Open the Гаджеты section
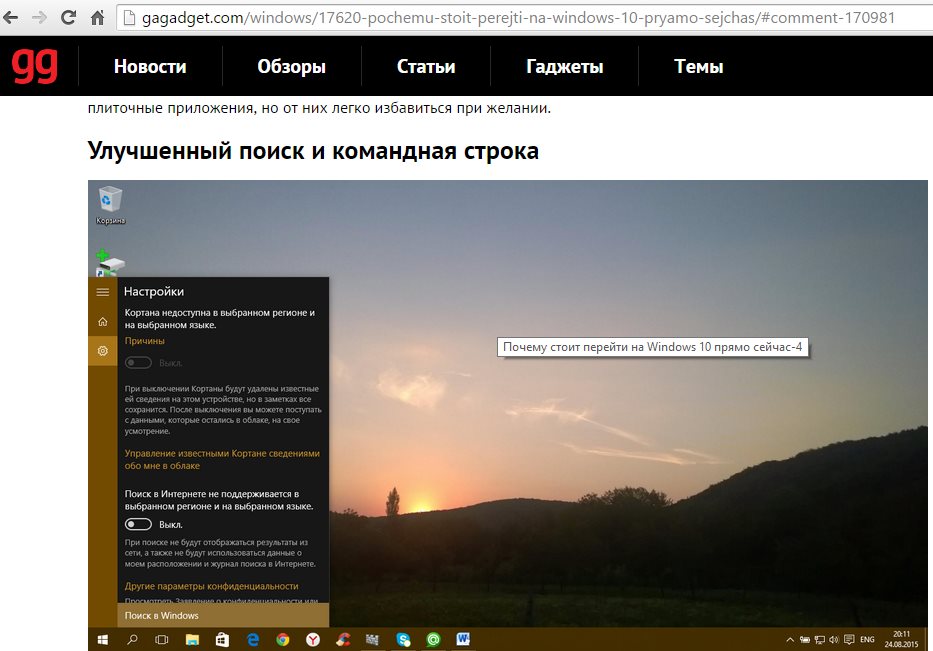The image size is (933, 651). (x=564, y=67)
